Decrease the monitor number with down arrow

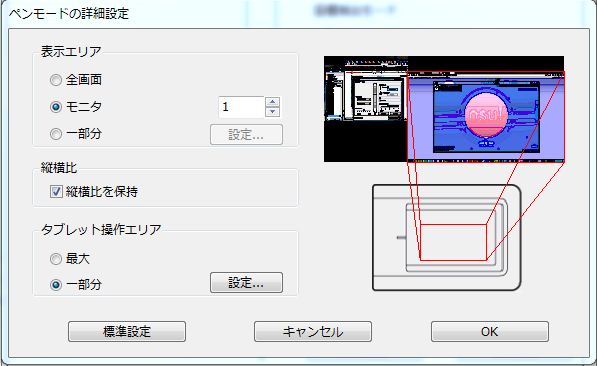pyautogui.click(x=272, y=112)
